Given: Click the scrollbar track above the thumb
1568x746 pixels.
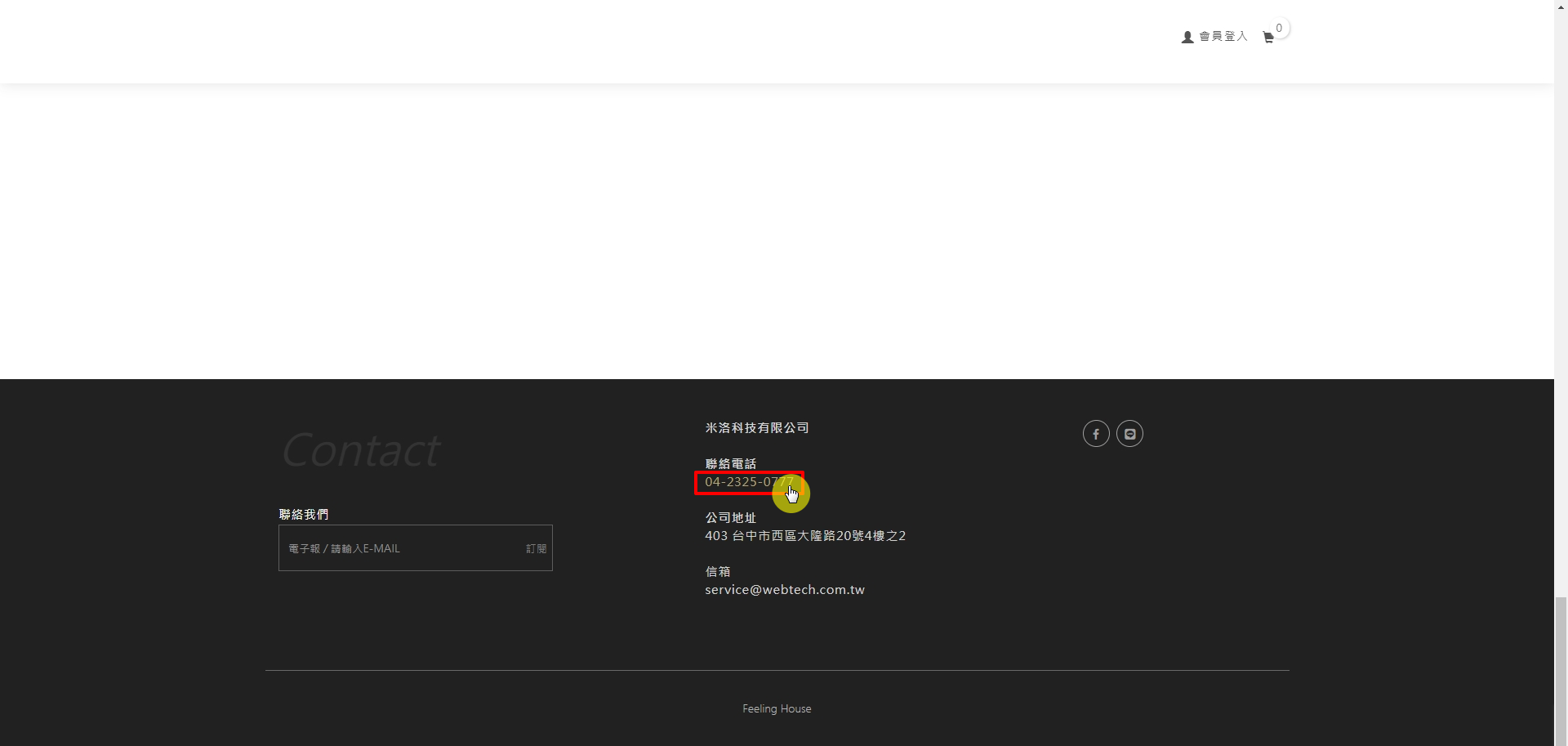Looking at the screenshot, I should pyautogui.click(x=1561, y=327).
